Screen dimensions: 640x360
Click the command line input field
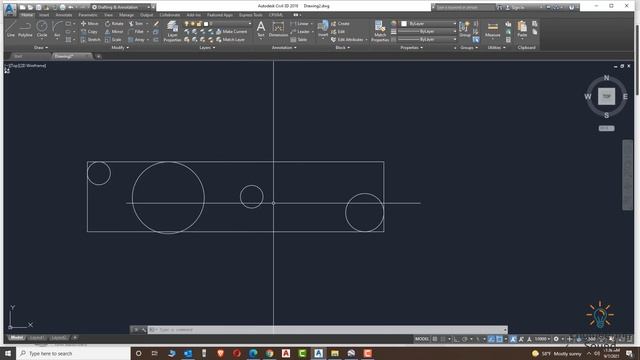[327, 330]
